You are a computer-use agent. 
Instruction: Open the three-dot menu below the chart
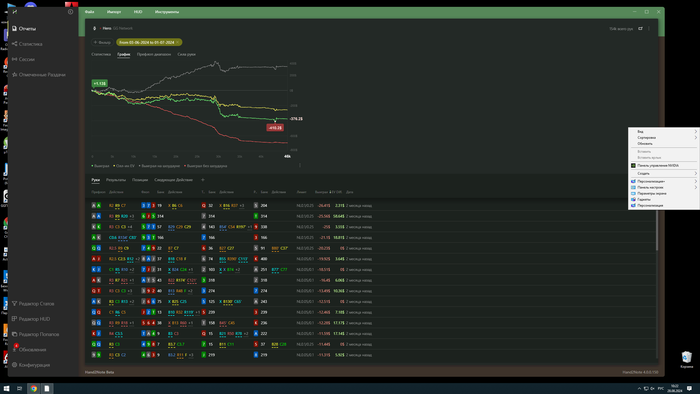[x=300, y=166]
